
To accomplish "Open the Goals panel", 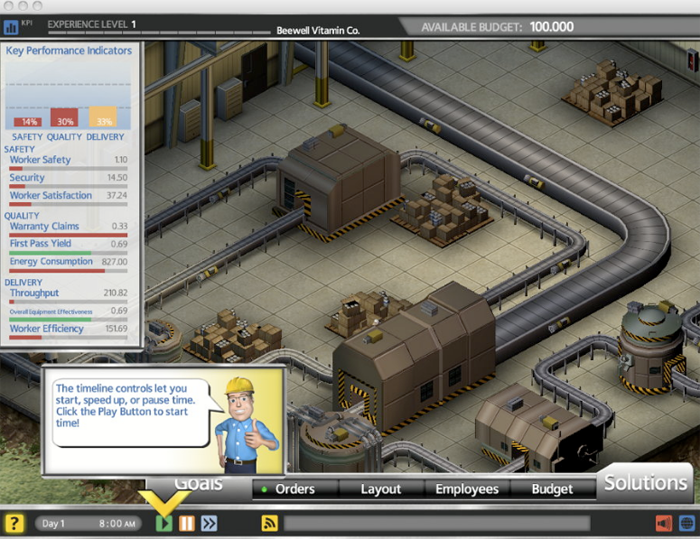I will (197, 485).
